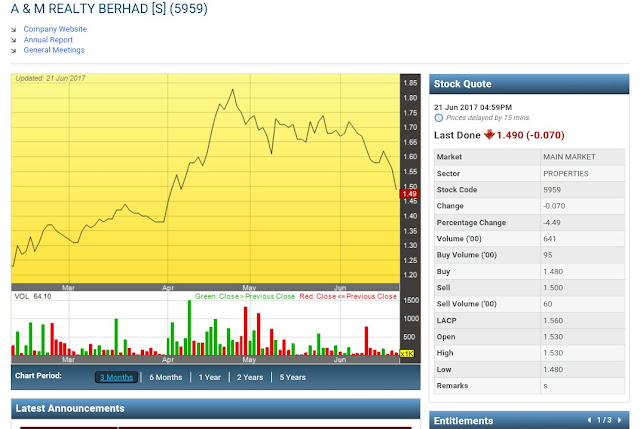The width and height of the screenshot is (640, 429).
Task: Click the green legend Close > Previous Close
Action: (245, 296)
